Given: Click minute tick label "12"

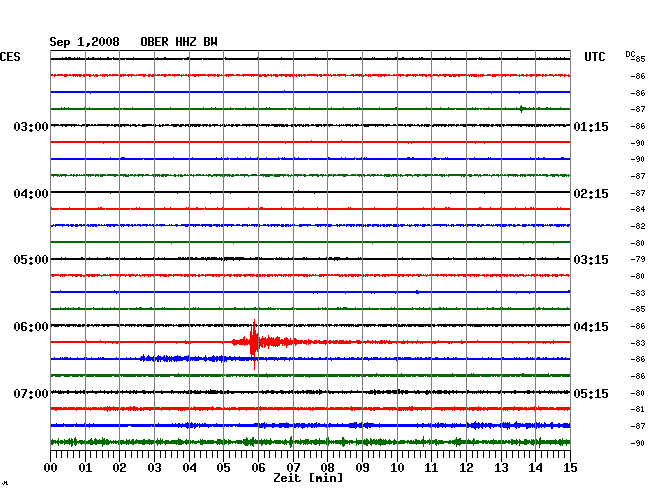Looking at the screenshot, I should [x=466, y=468].
